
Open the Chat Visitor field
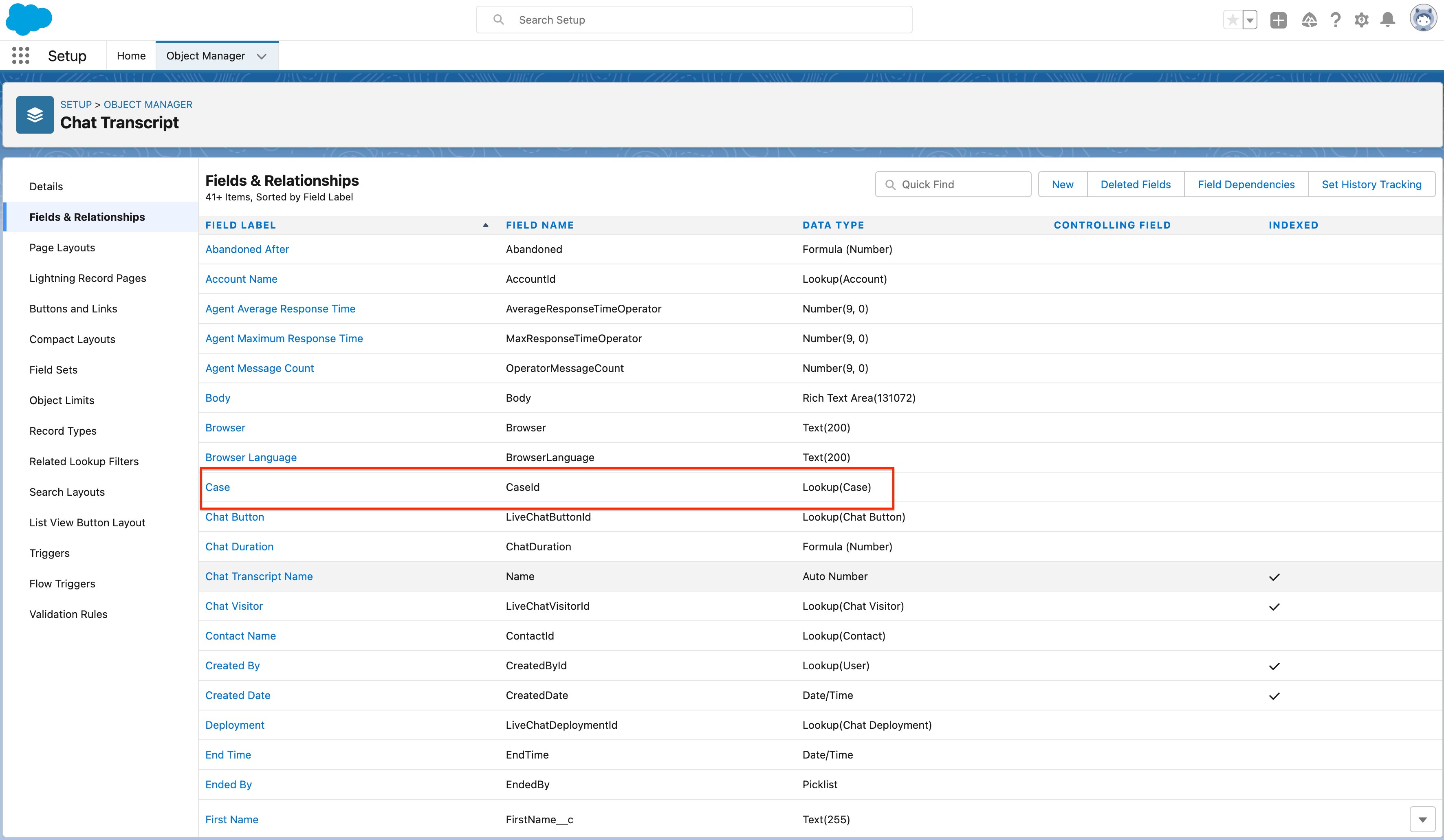(x=234, y=606)
